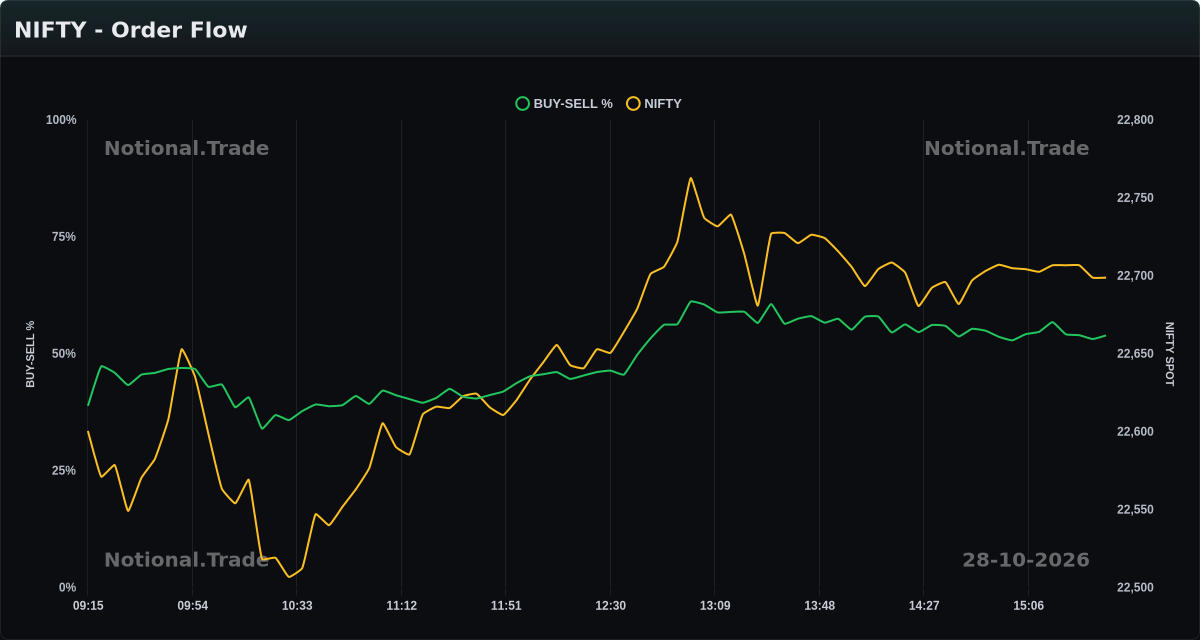This screenshot has height=640, width=1200.
Task: Click the 22,700 right axis label
Action: tap(1135, 276)
